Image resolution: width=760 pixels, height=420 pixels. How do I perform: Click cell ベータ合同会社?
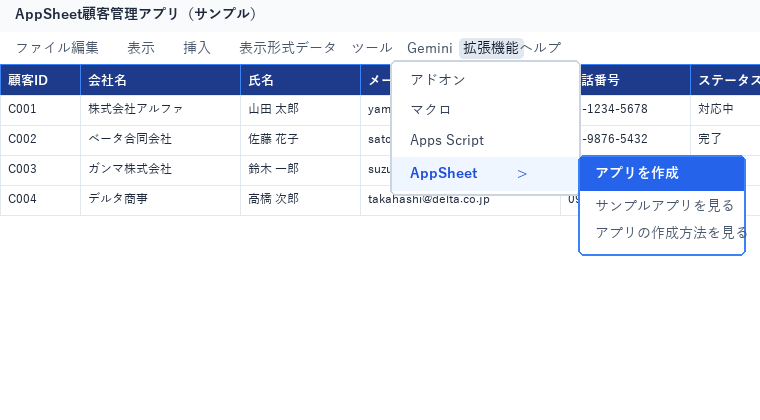click(160, 140)
